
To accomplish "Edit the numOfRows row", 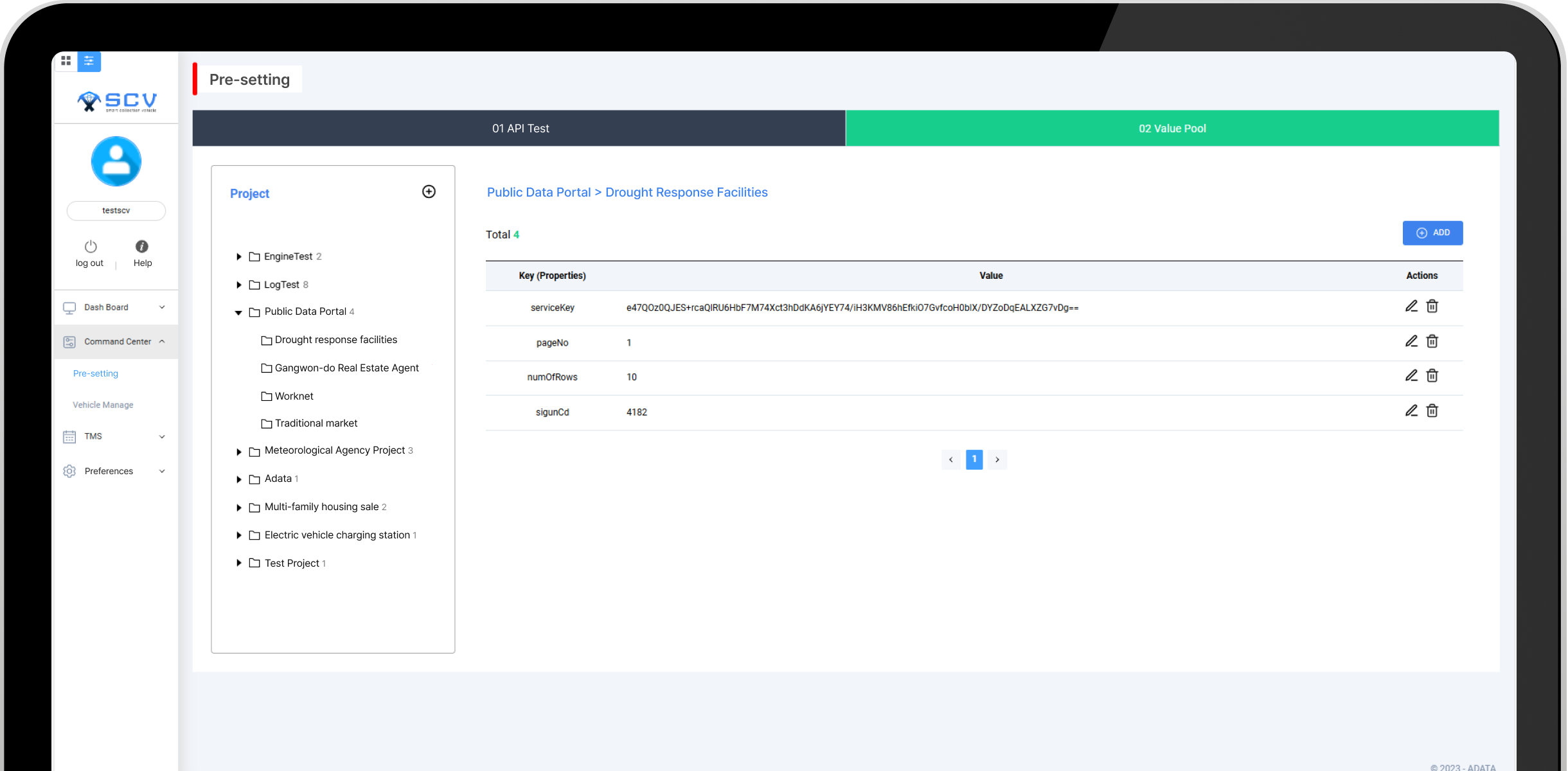I will 1411,375.
